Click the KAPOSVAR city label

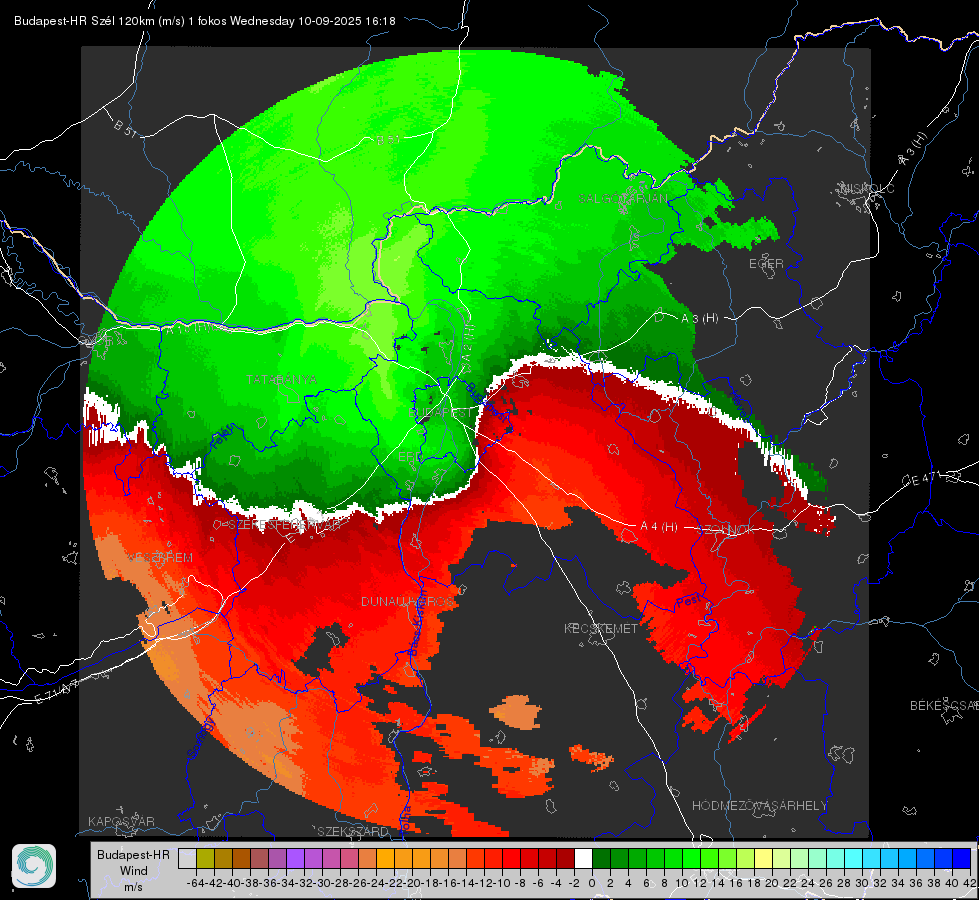(x=121, y=821)
